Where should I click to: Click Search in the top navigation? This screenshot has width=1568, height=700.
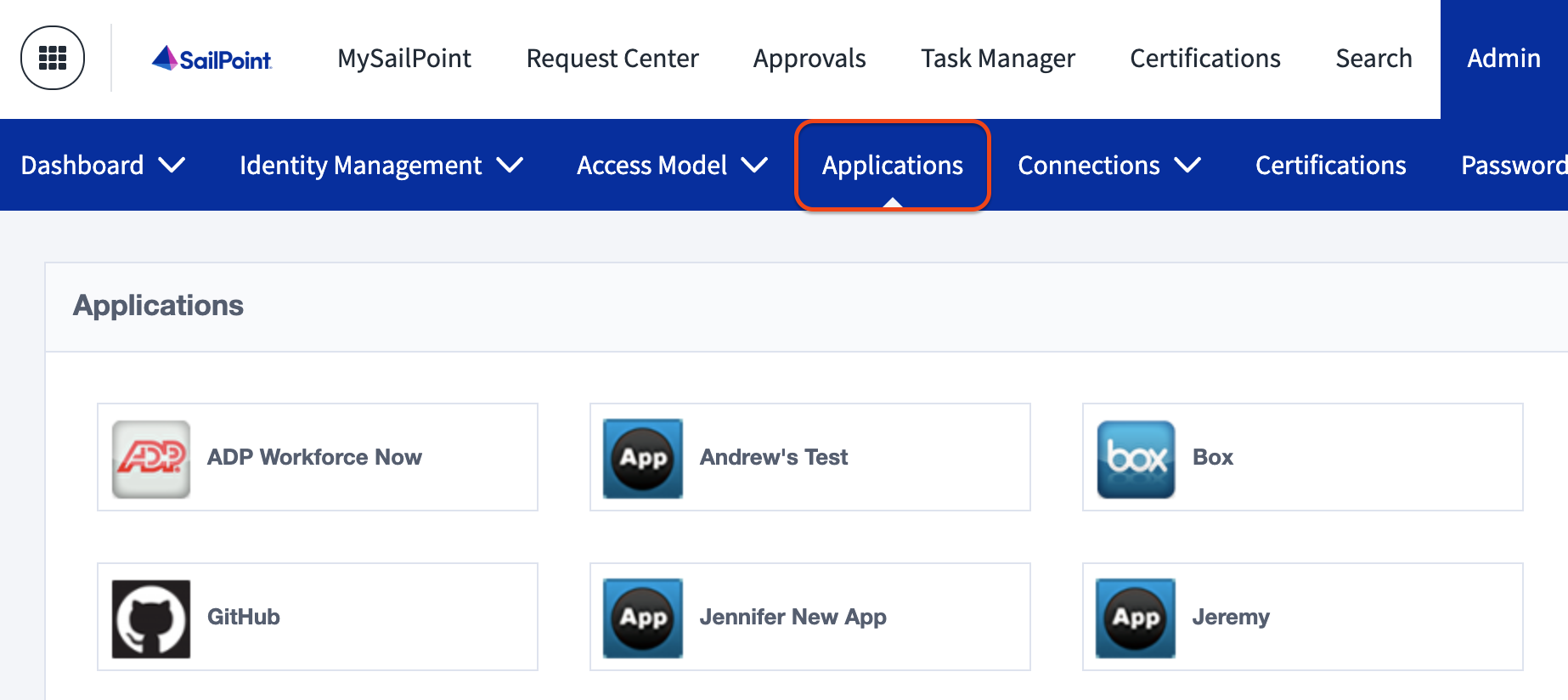click(x=1373, y=59)
